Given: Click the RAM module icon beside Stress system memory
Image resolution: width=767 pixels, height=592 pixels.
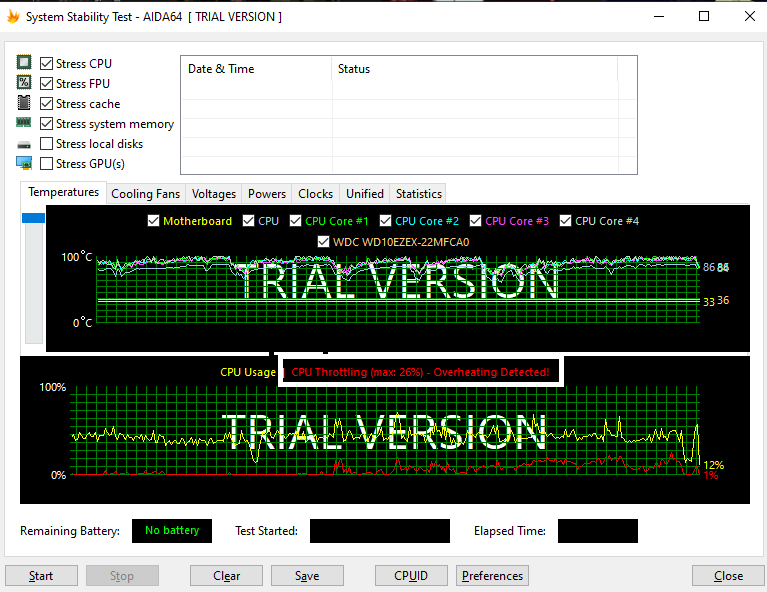Looking at the screenshot, I should tap(23, 122).
